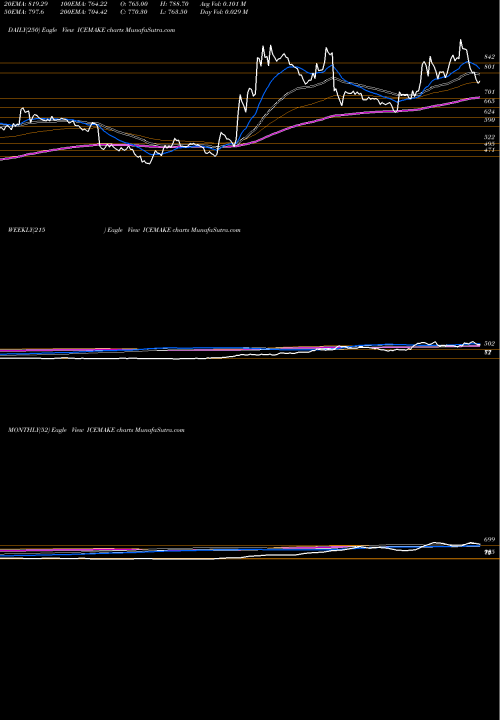Viewport: 500px width, 720px height.
Task: Click the 50EMA value readout
Action: [23, 12]
